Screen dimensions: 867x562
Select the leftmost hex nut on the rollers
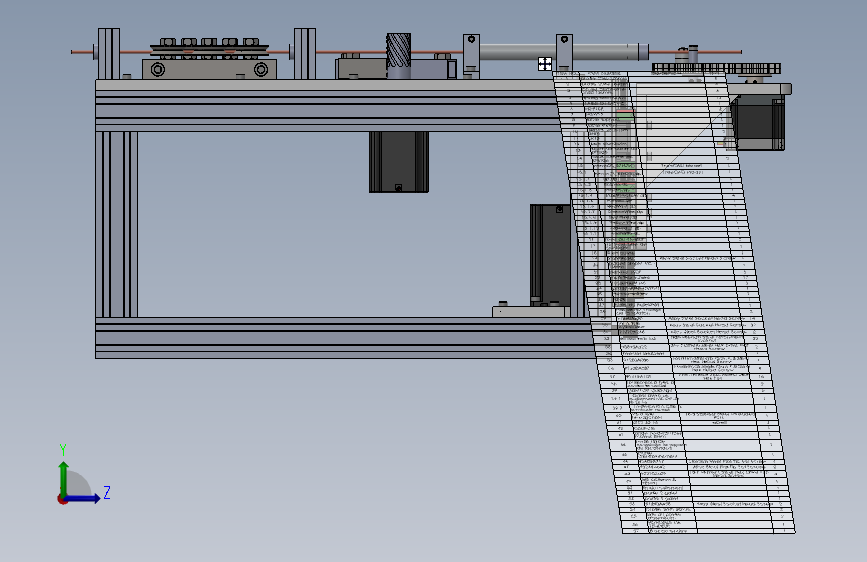tap(168, 42)
